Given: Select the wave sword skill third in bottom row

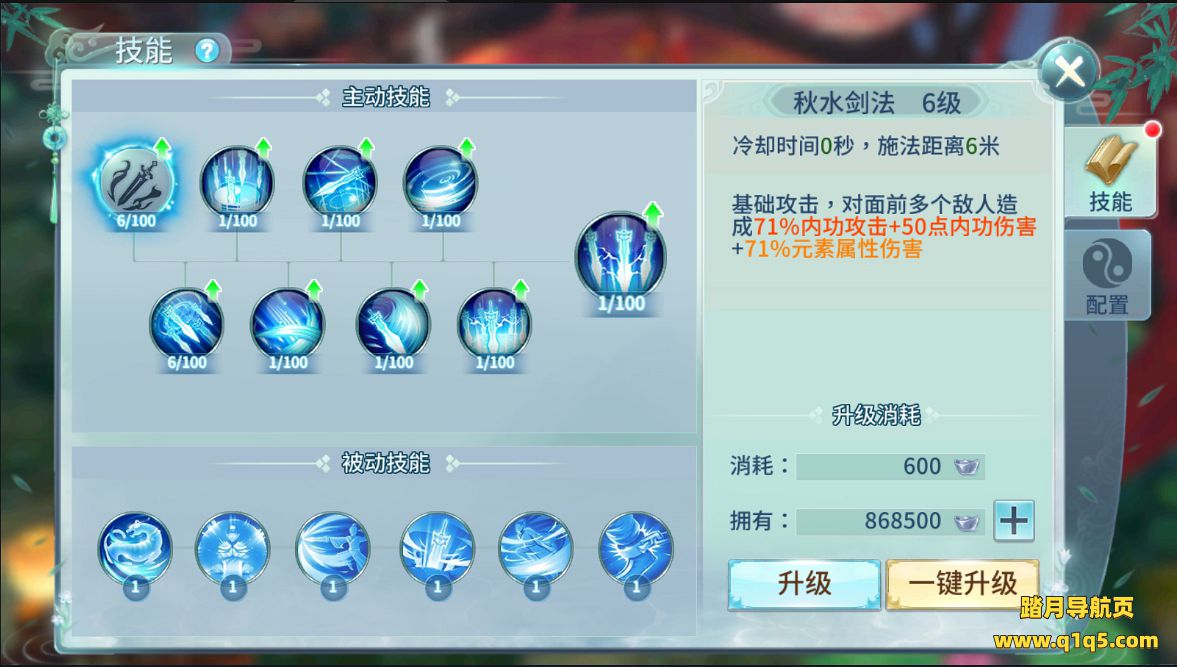Looking at the screenshot, I should pos(393,324).
